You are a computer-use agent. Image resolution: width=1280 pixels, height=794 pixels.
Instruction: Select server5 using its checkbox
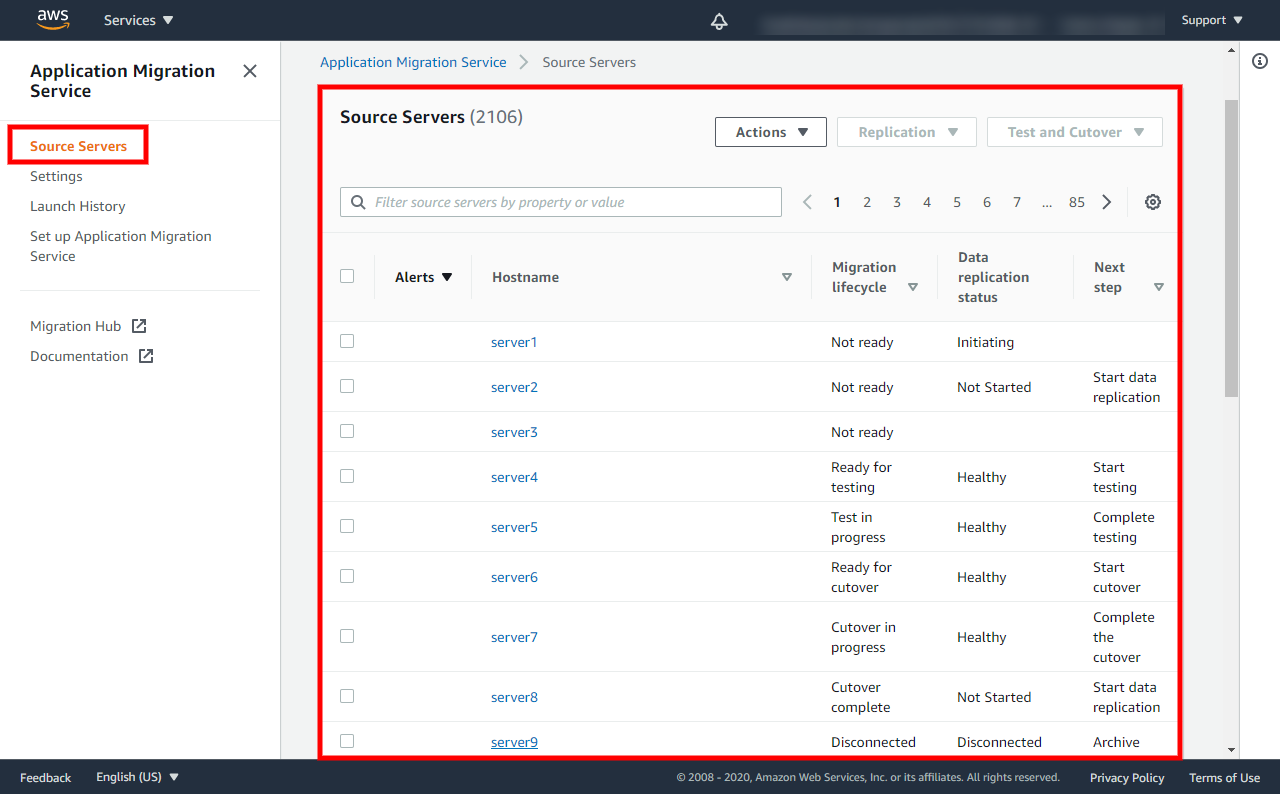point(347,526)
